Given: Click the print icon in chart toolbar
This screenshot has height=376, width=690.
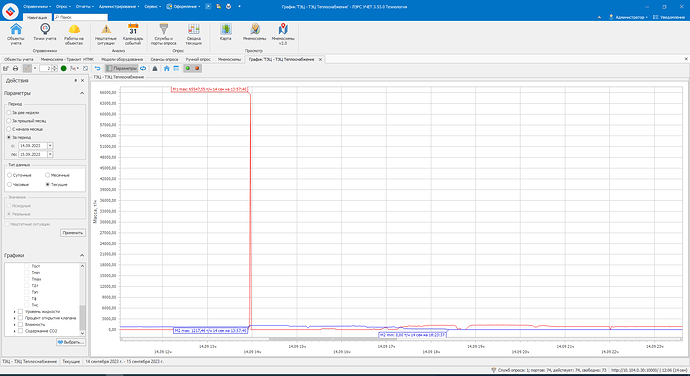Looking at the screenshot, I should click(x=15, y=68).
